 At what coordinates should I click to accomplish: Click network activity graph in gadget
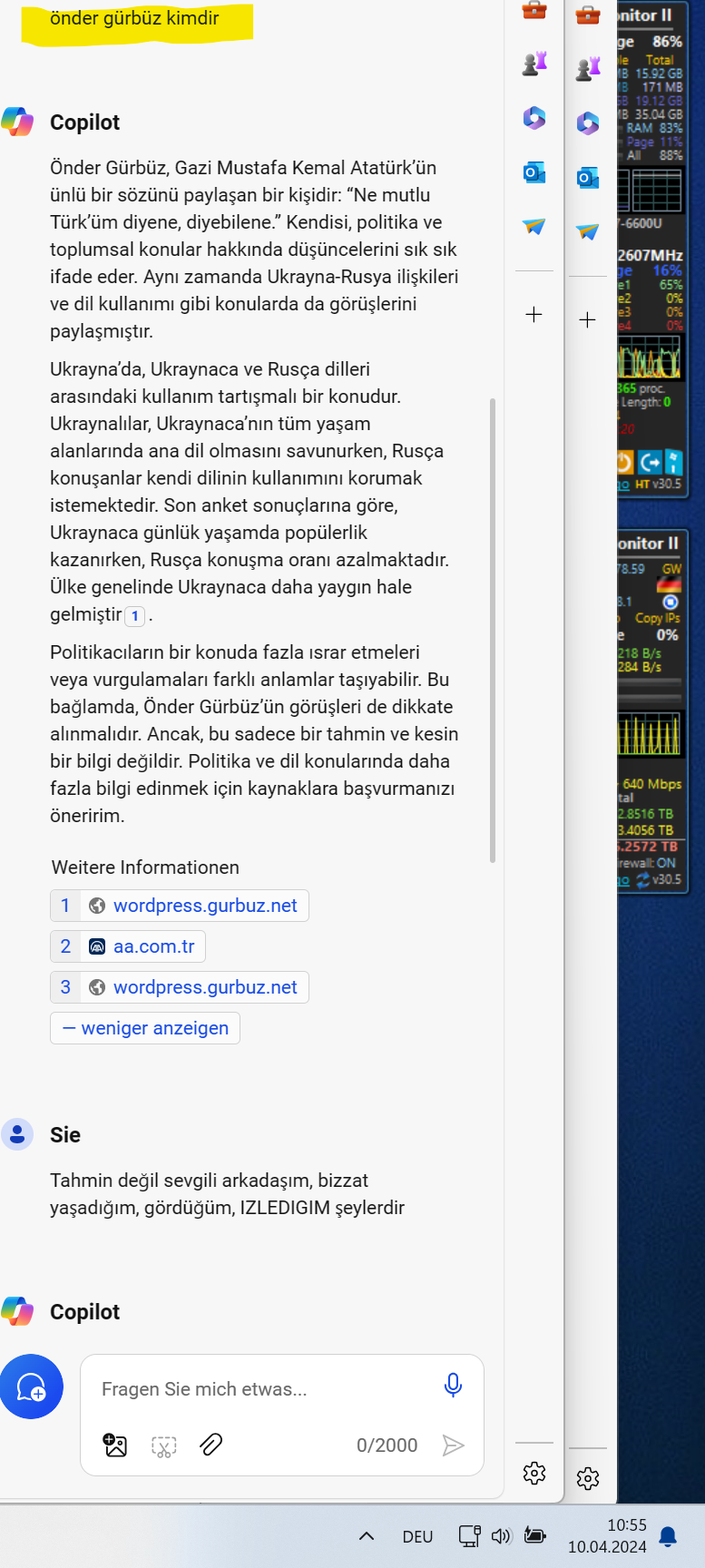point(649,735)
